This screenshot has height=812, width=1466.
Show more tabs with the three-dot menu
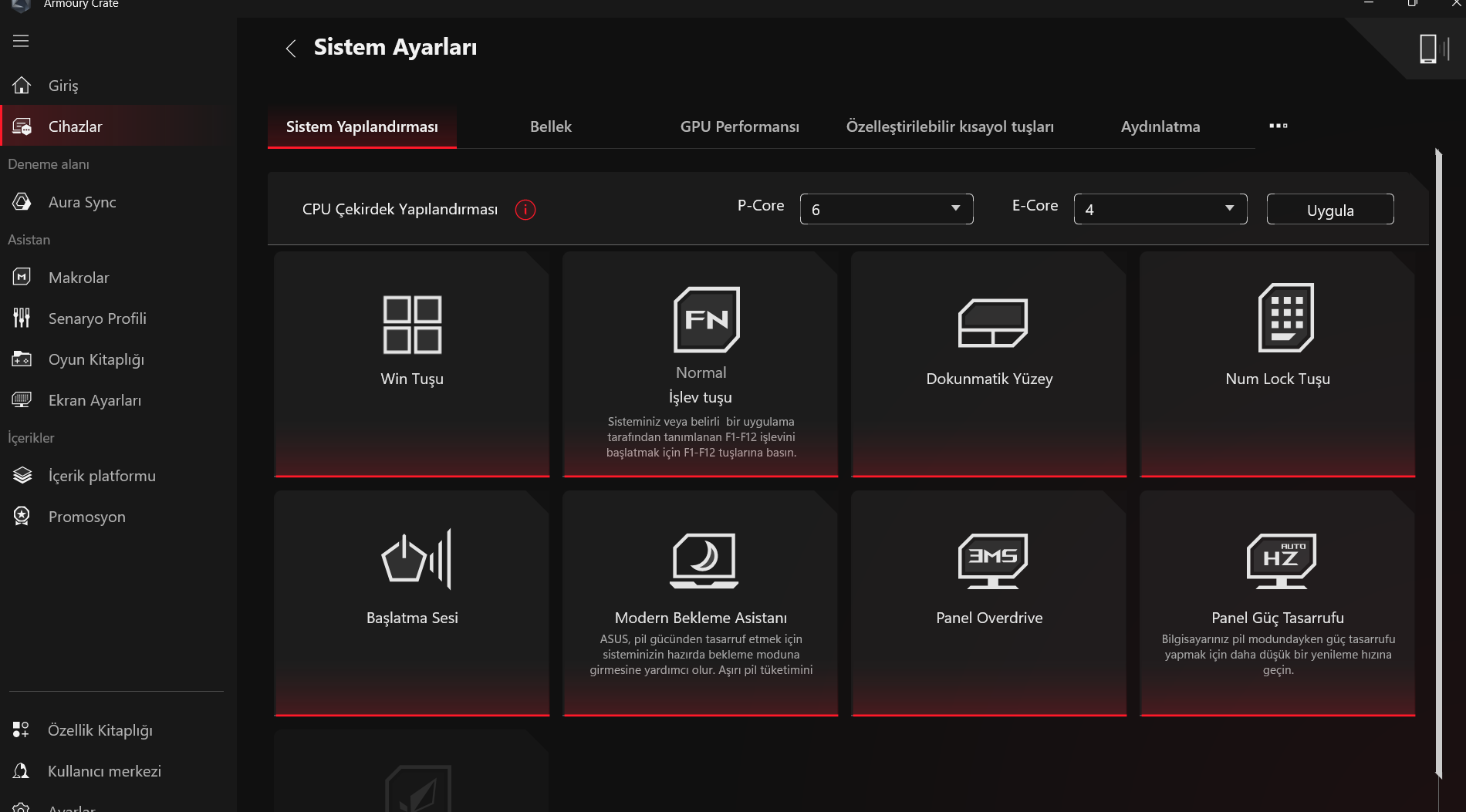pos(1279,126)
